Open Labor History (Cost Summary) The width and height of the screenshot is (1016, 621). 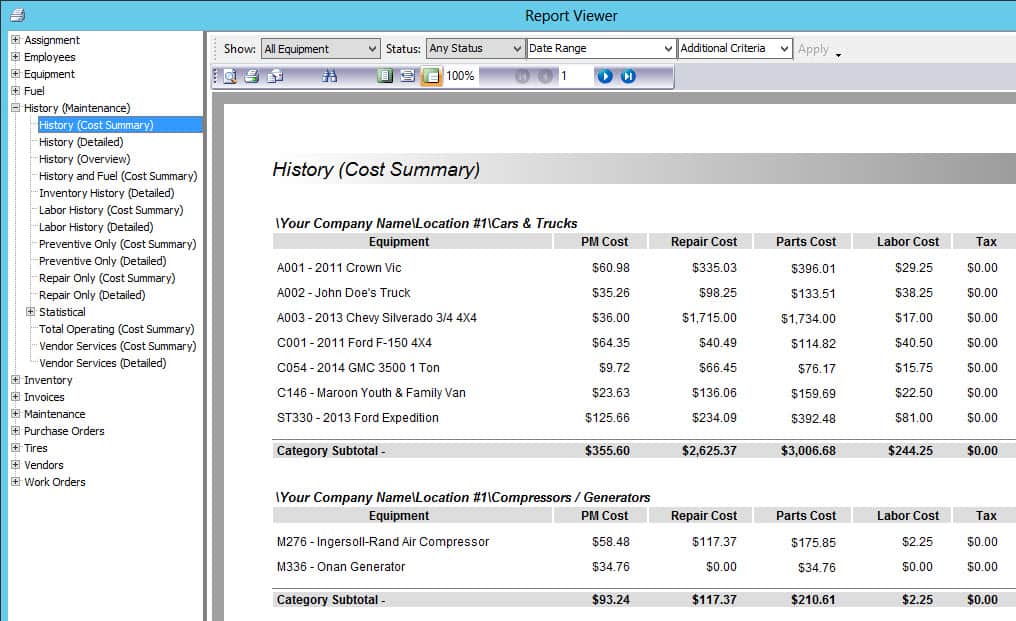111,210
